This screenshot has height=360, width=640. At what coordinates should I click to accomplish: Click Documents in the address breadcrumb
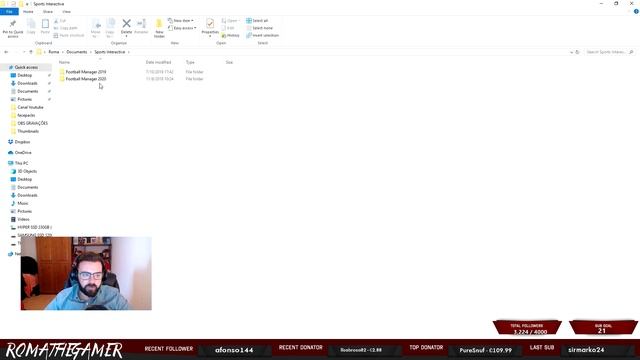(x=77, y=52)
